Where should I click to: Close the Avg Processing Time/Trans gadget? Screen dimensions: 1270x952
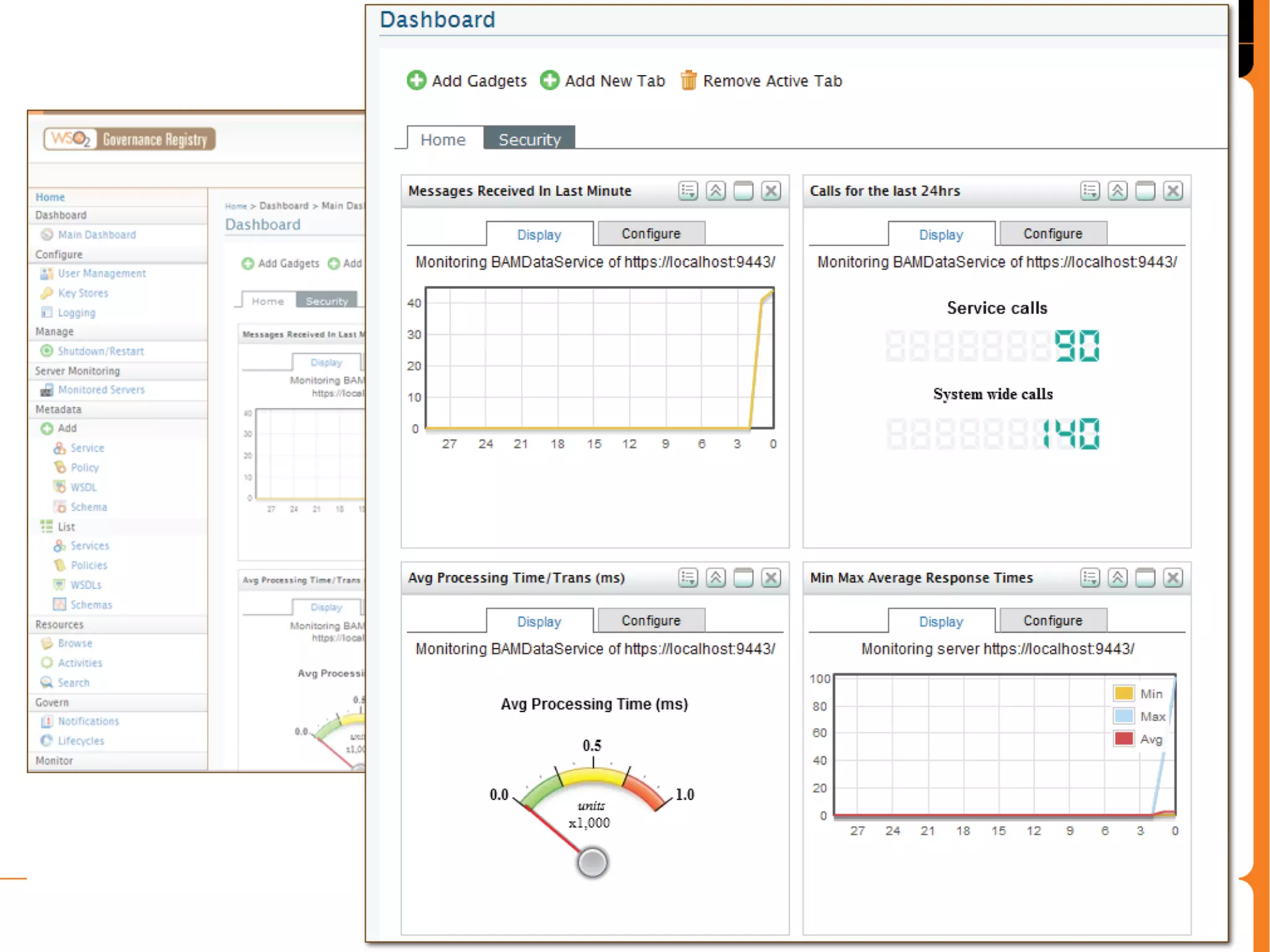(771, 577)
